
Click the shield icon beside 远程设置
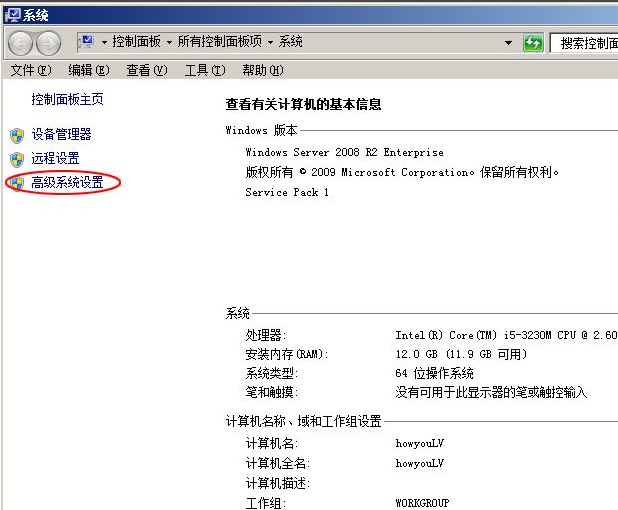tap(16, 159)
